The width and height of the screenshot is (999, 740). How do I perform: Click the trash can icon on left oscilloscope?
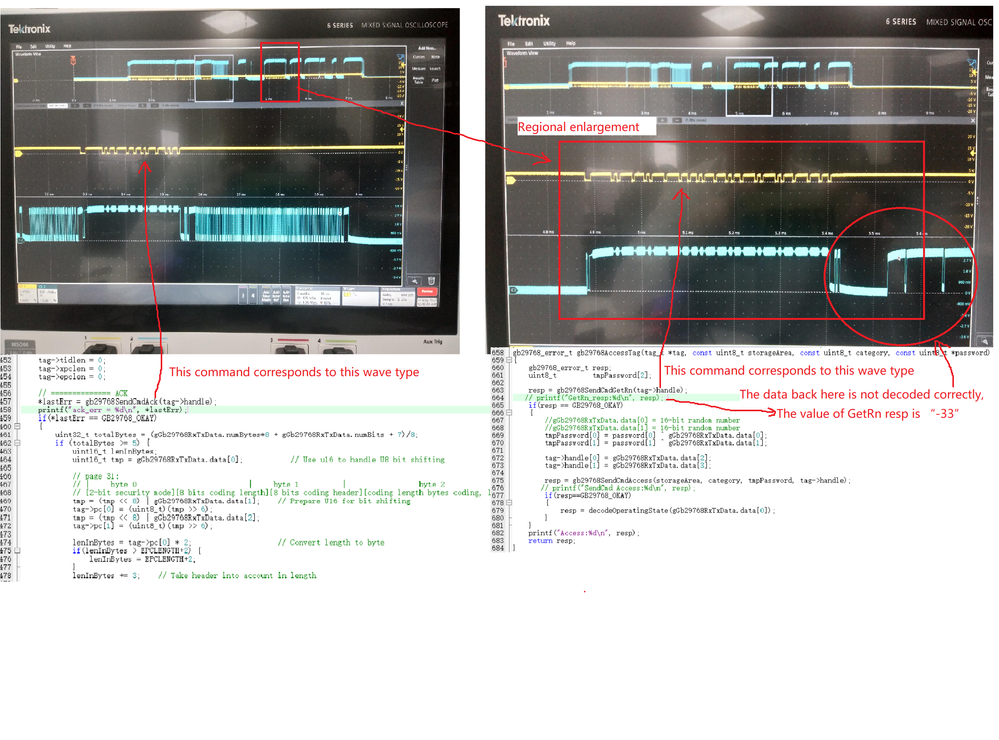pyautogui.click(x=431, y=281)
